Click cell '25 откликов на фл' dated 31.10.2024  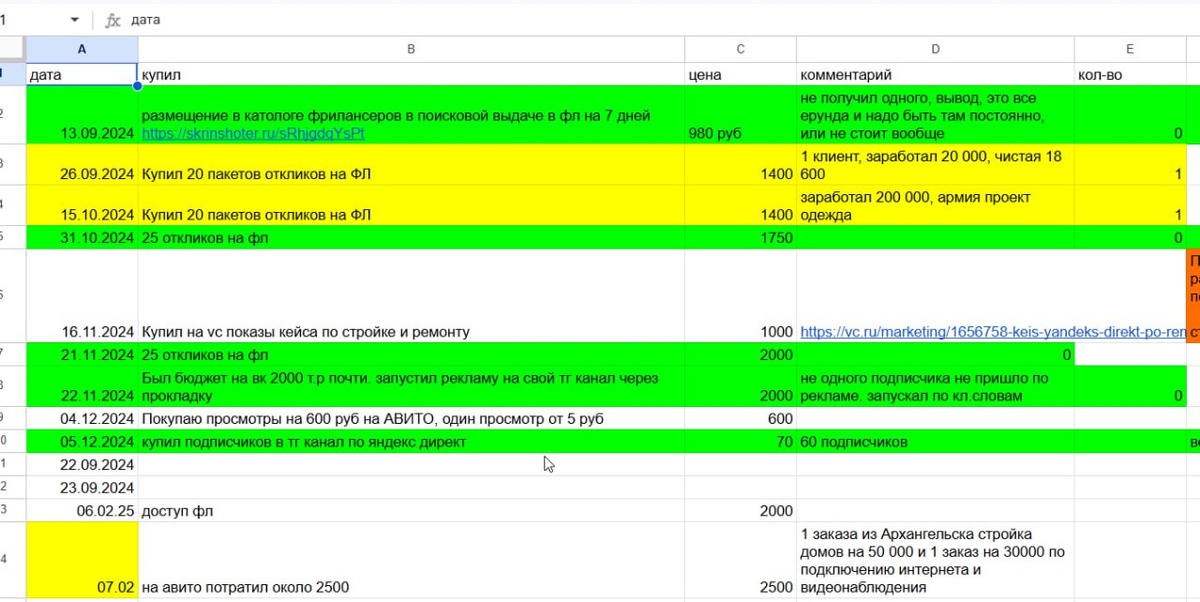point(411,238)
